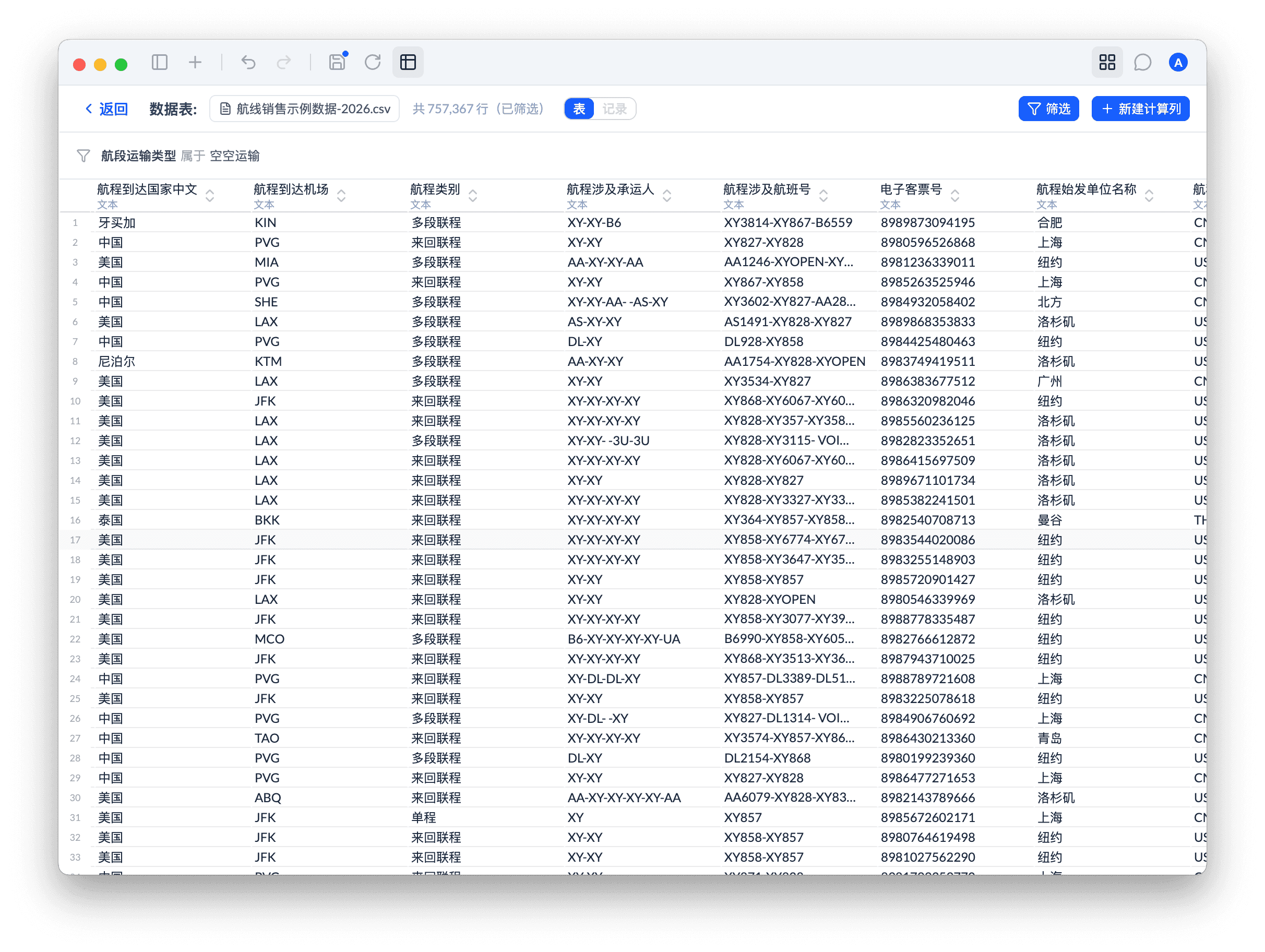Select carrier cell AS-XY-XY
The width and height of the screenshot is (1265, 952).
(x=594, y=322)
